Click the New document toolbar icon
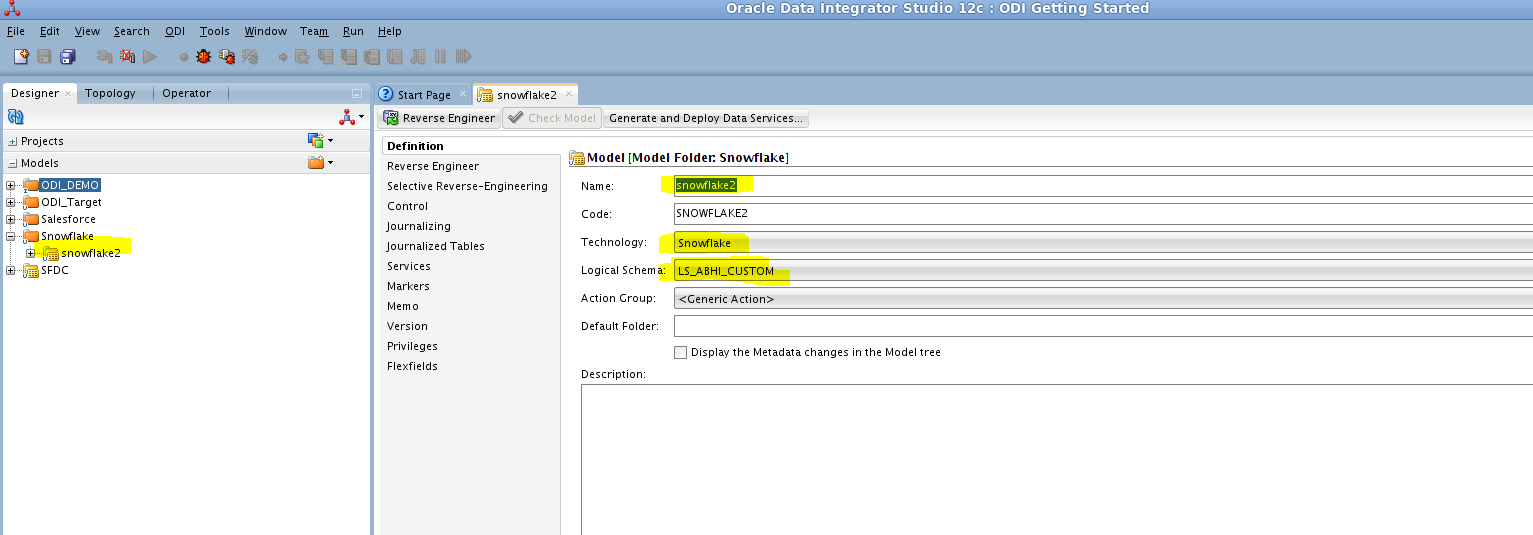 [22, 57]
